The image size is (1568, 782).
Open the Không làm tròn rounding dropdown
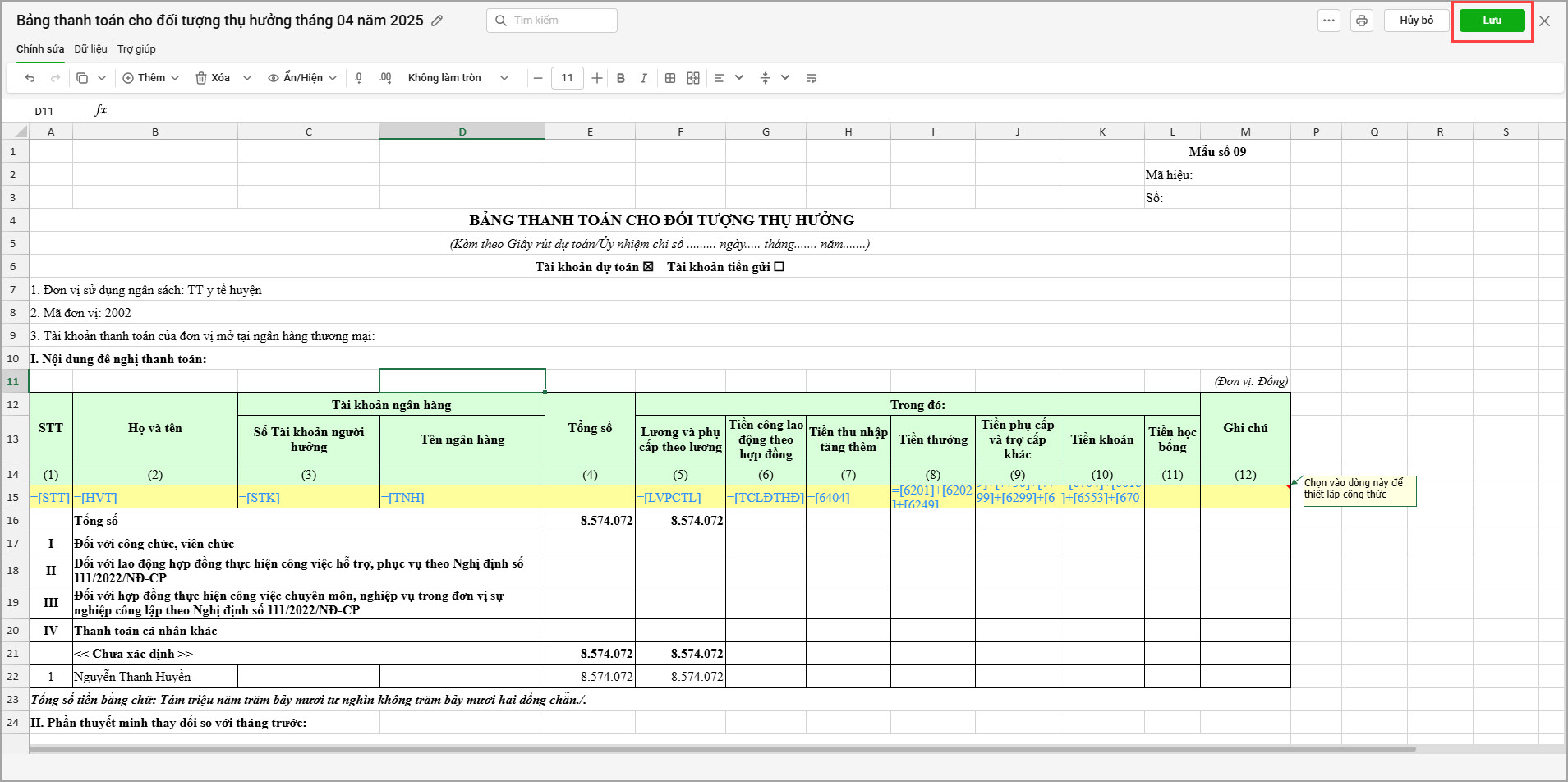(x=458, y=78)
